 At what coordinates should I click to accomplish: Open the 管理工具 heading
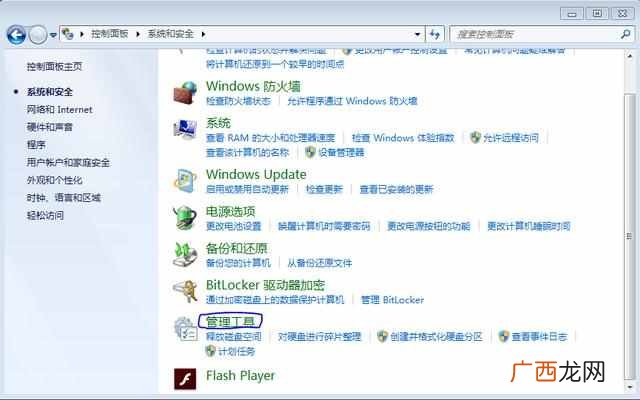tap(230, 322)
